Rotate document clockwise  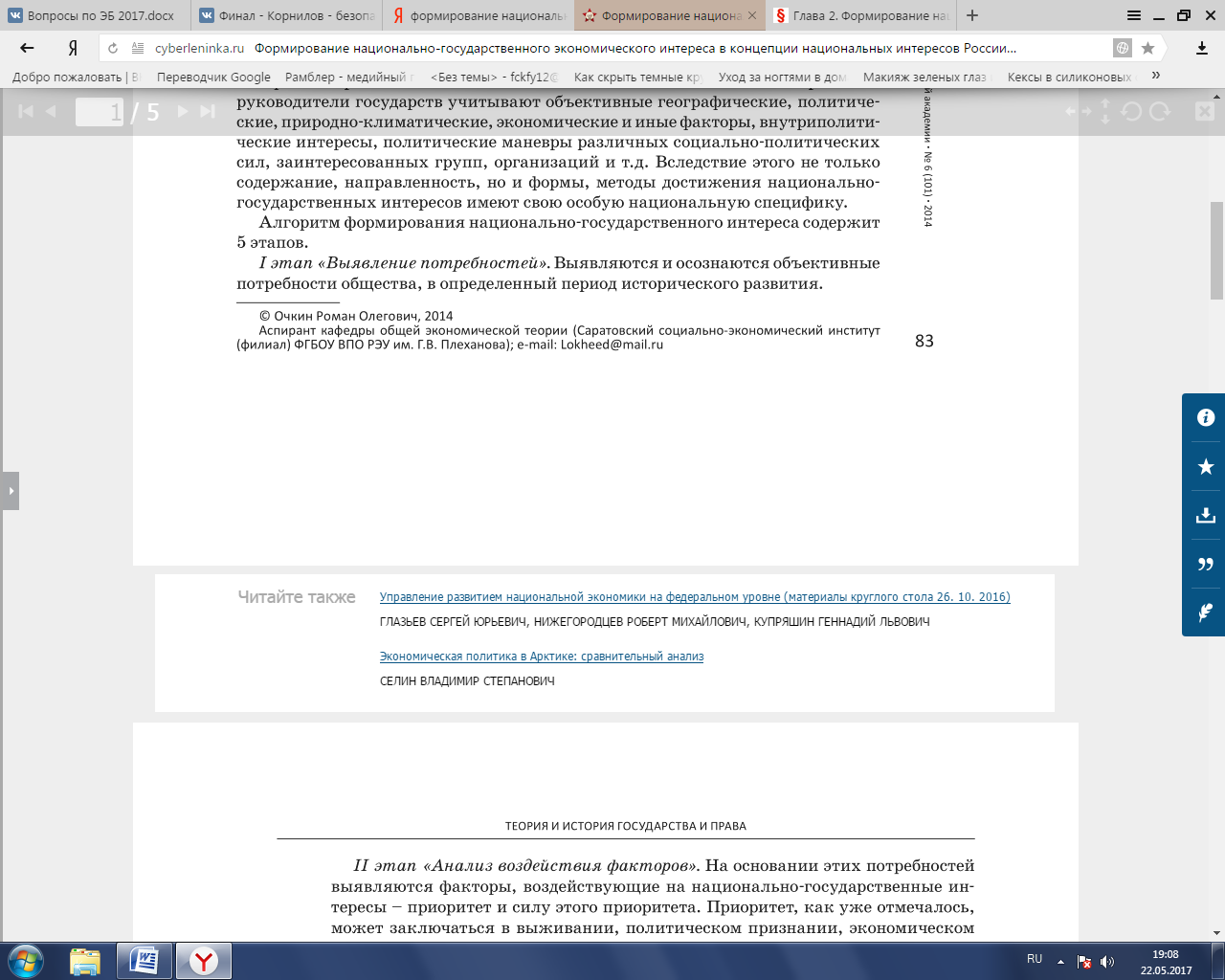click(x=1160, y=112)
